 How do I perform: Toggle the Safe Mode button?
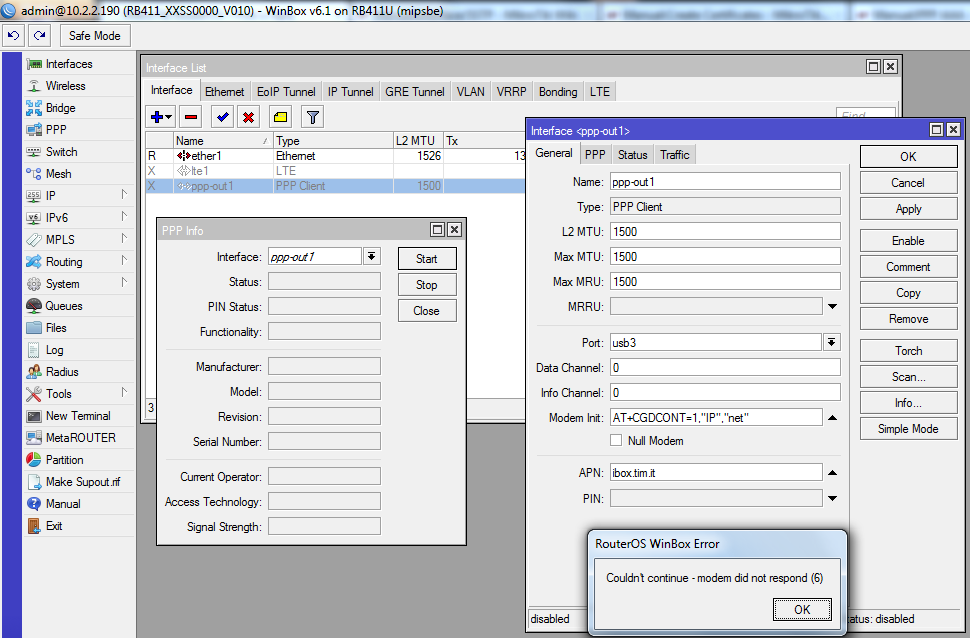pyautogui.click(x=94, y=35)
